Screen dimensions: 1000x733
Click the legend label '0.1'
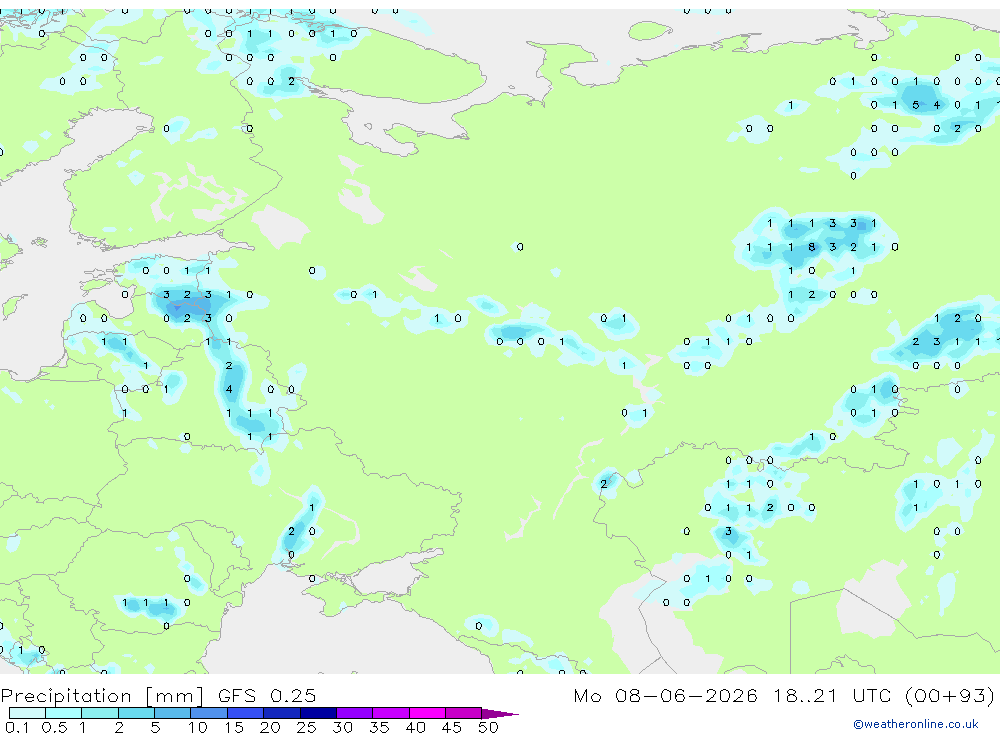click(x=17, y=727)
